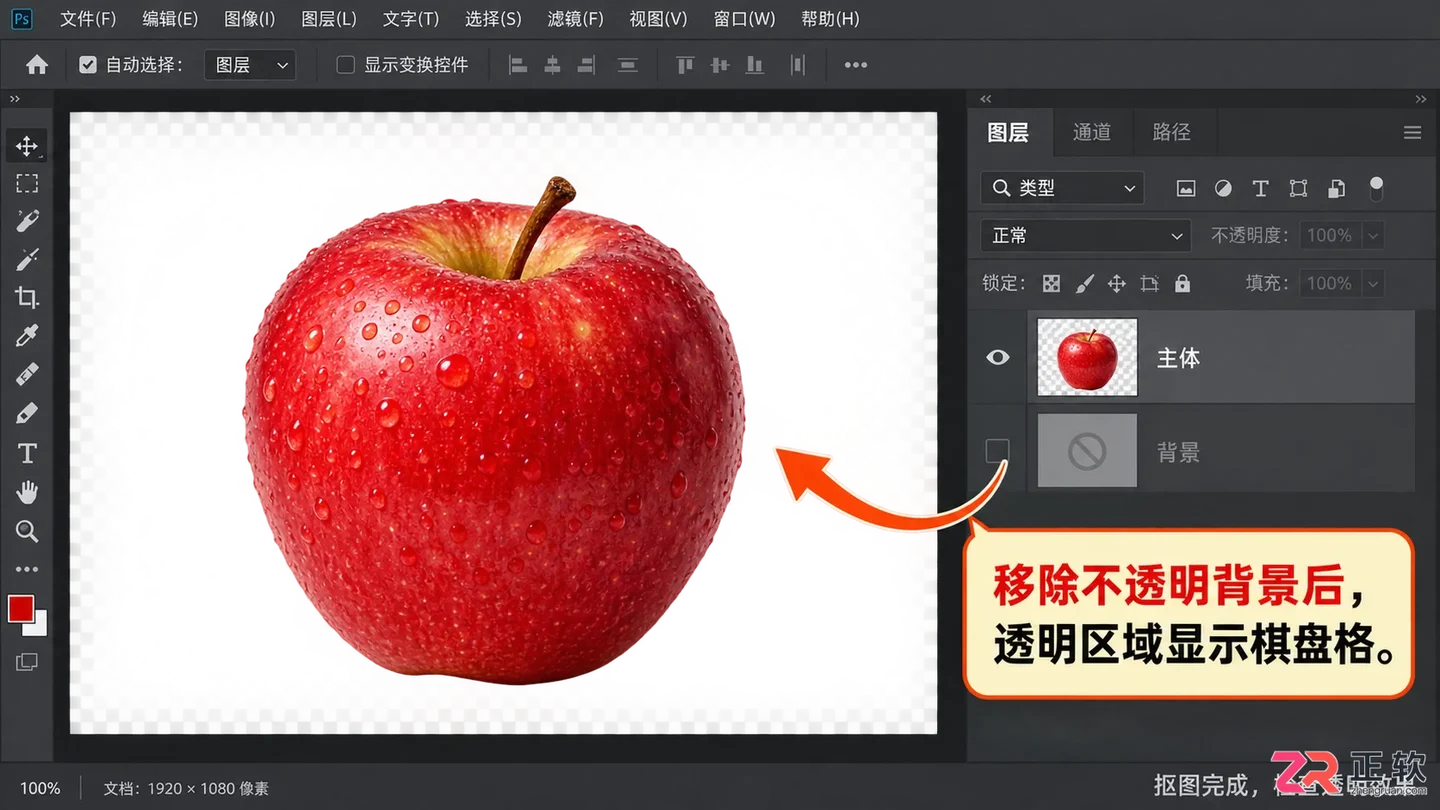The height and width of the screenshot is (810, 1440).
Task: Open the 类型 filter dropdown
Action: [x=1063, y=188]
